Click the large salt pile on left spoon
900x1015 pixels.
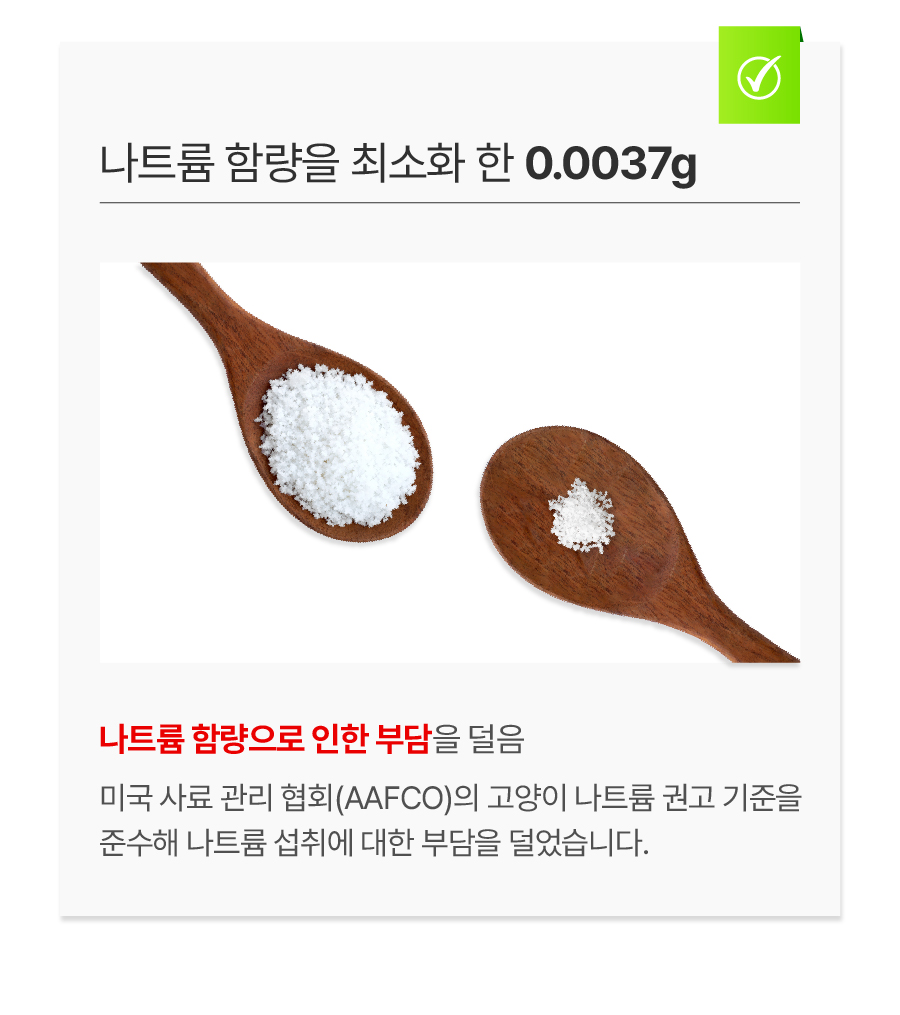coord(339,445)
